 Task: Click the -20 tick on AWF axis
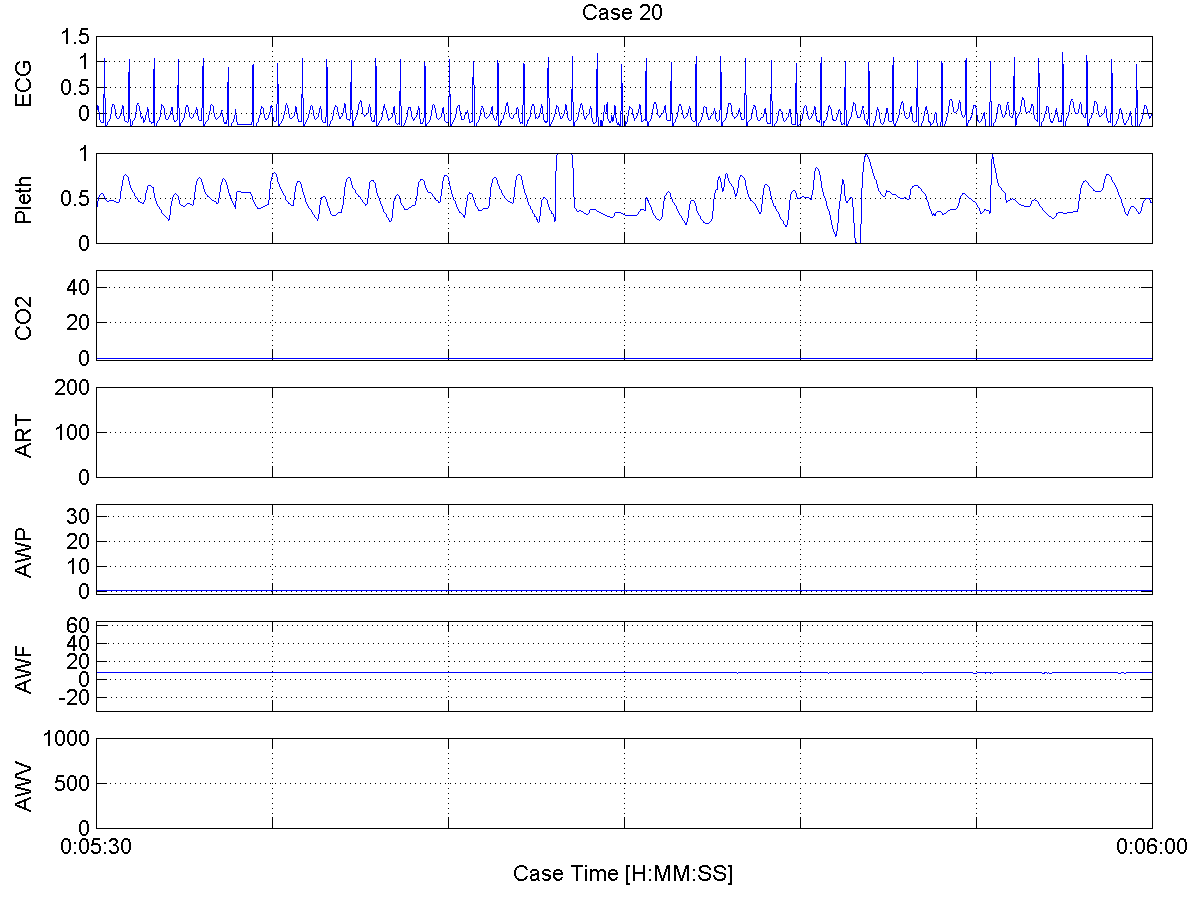pyautogui.click(x=74, y=698)
